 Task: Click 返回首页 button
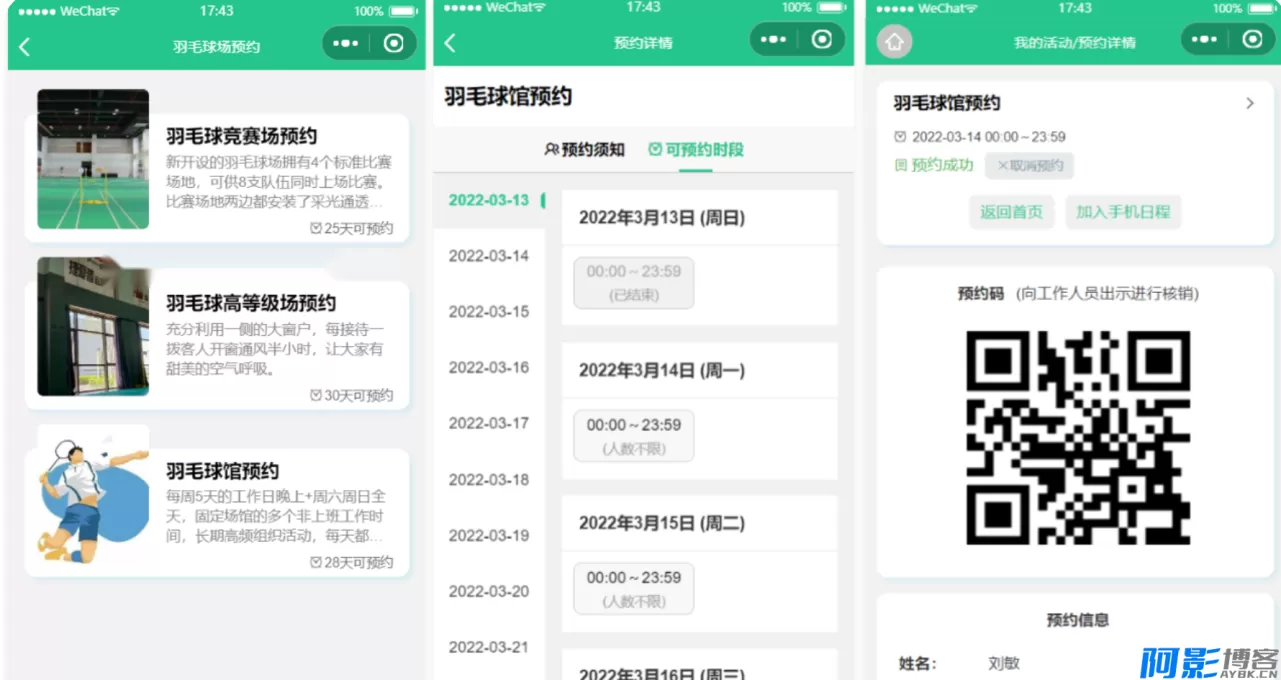pyautogui.click(x=1011, y=212)
